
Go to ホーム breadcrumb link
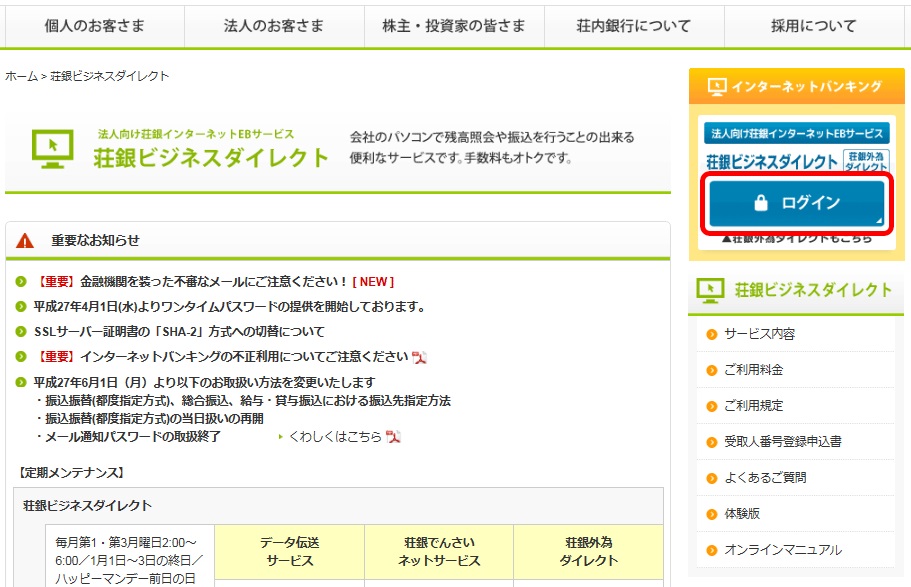[x=21, y=76]
